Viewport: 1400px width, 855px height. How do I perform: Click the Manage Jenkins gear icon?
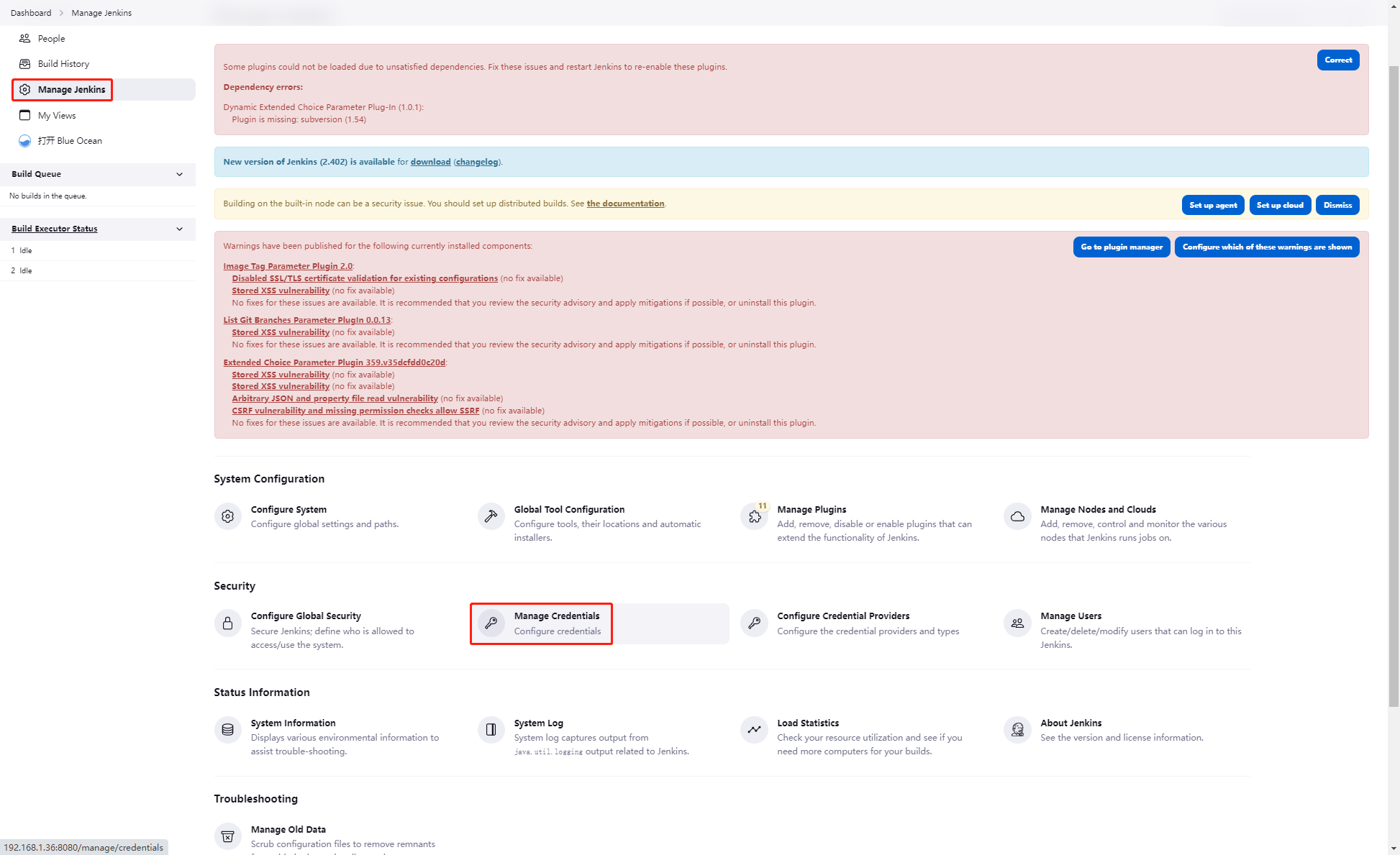click(x=24, y=89)
